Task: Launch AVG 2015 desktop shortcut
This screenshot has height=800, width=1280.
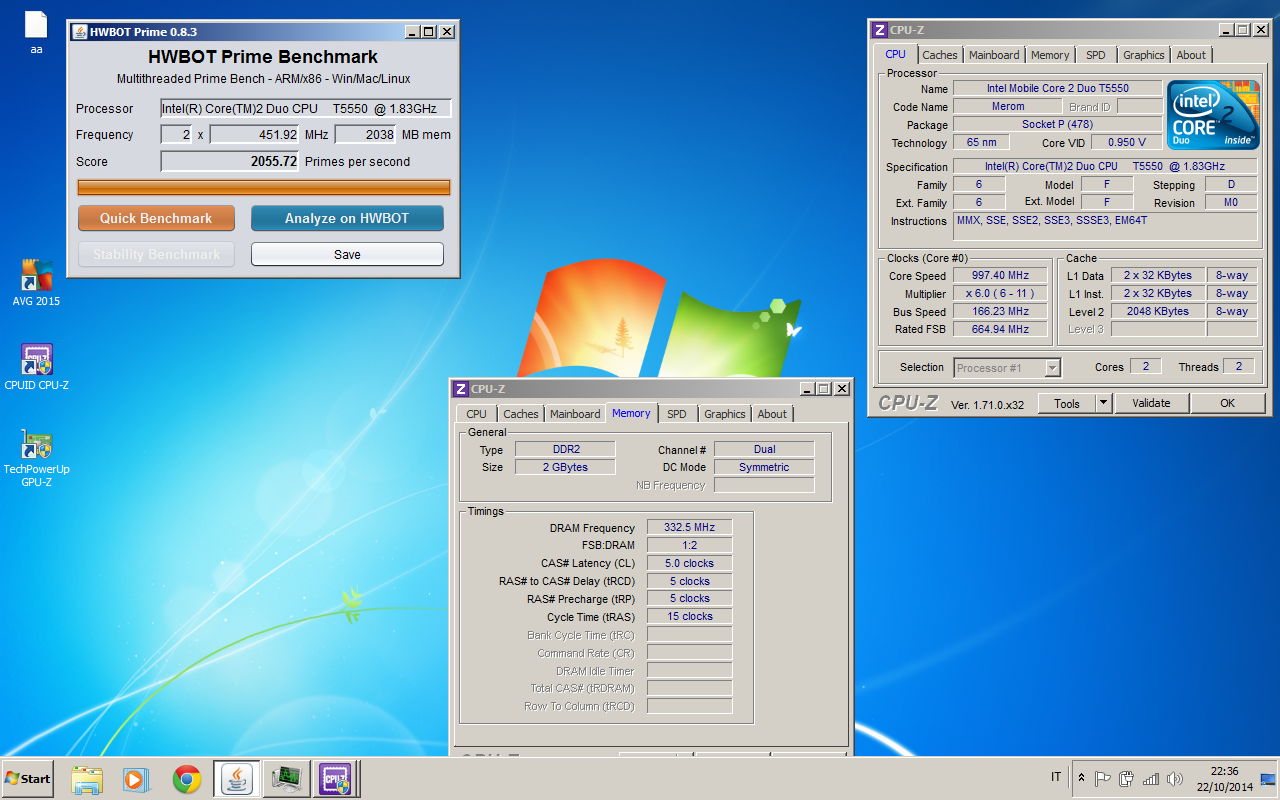Action: [x=36, y=283]
